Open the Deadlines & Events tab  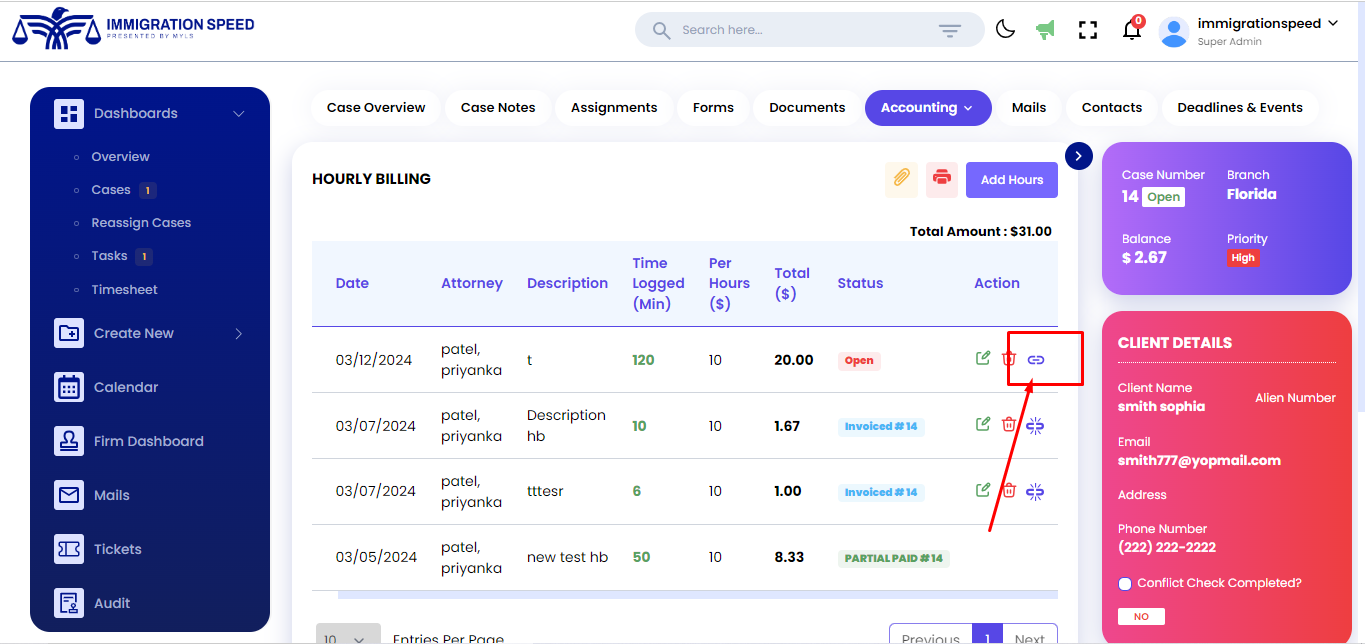pyautogui.click(x=1239, y=107)
